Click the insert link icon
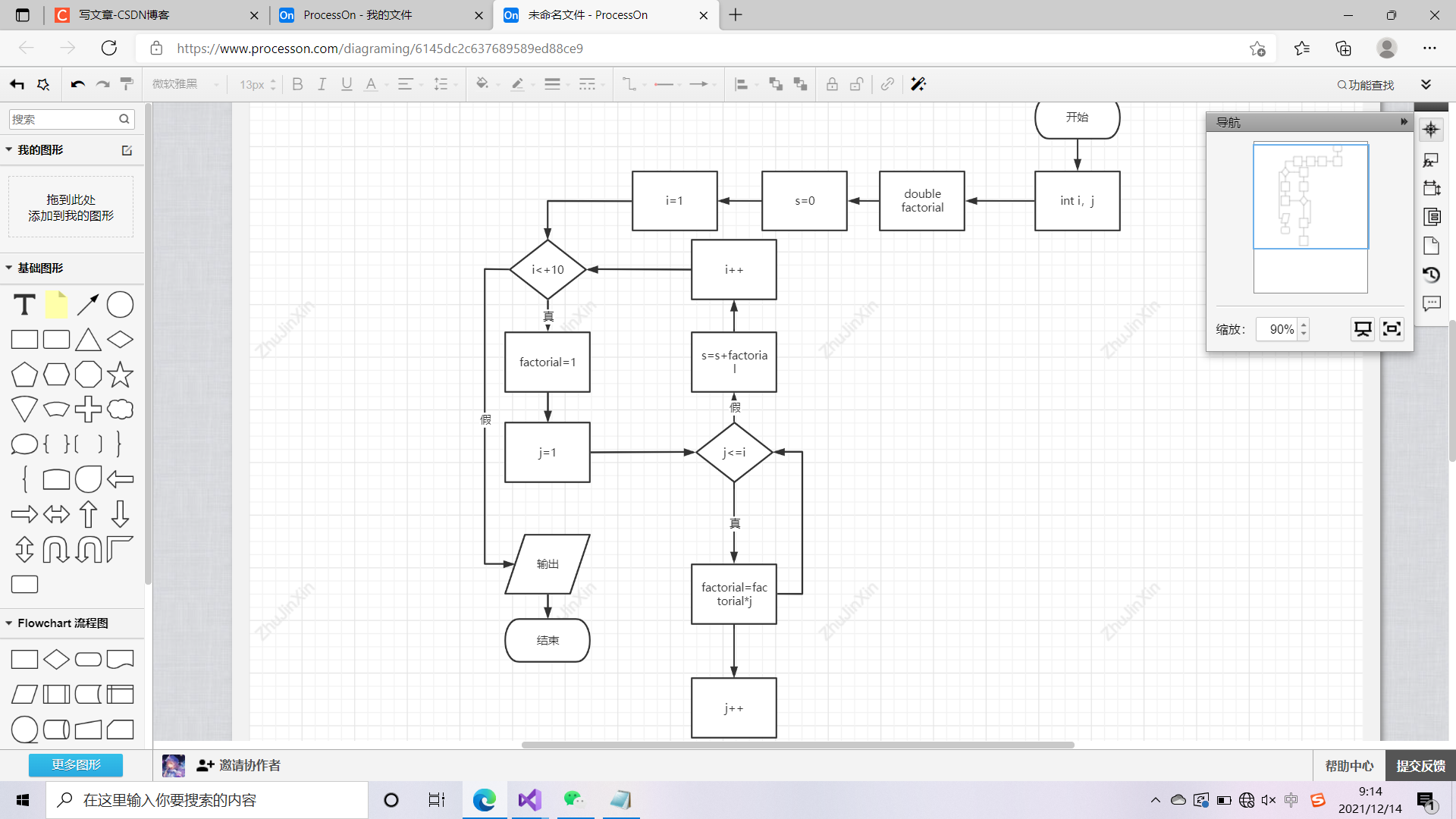 coord(887,84)
